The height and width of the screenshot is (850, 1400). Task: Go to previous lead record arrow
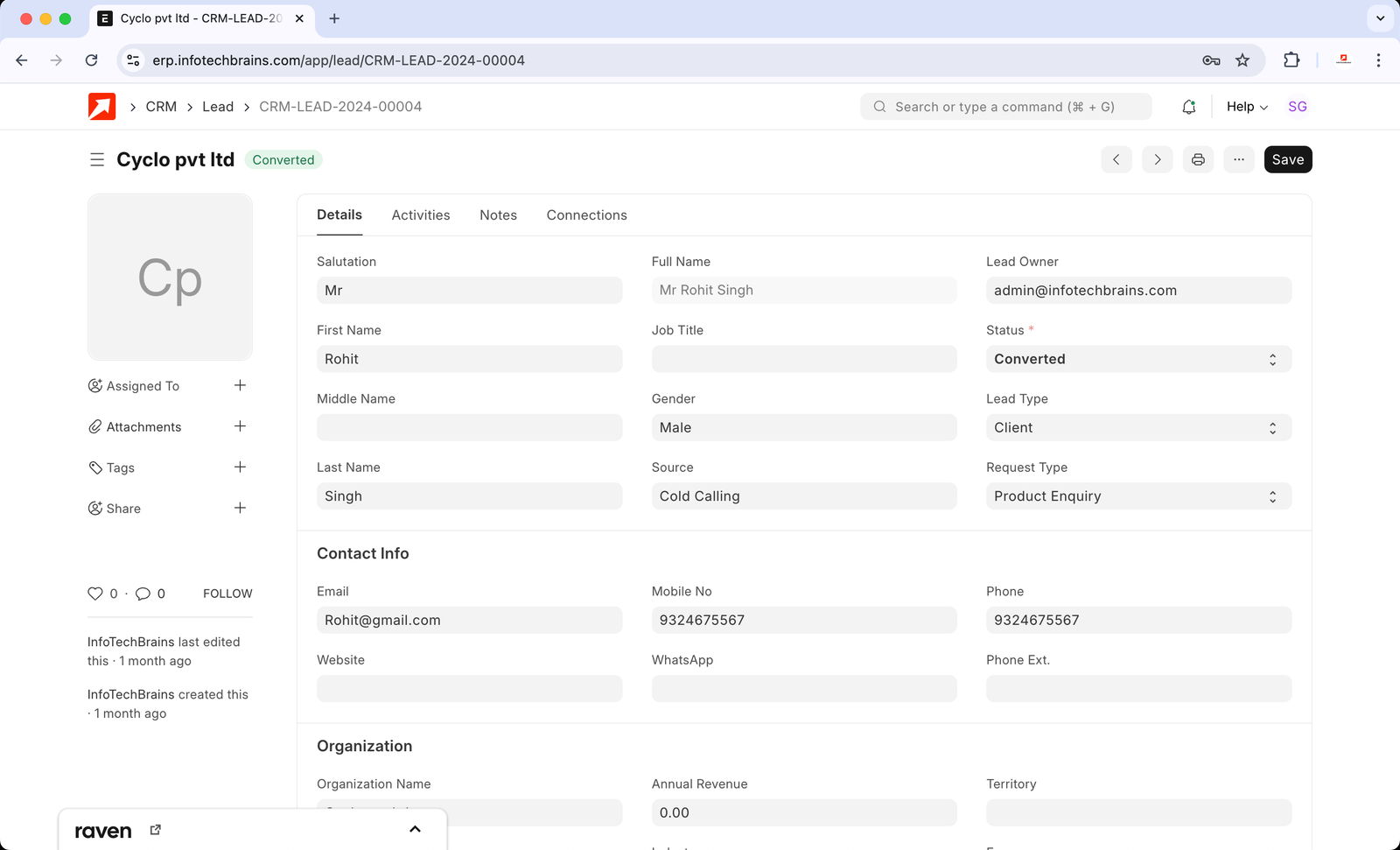1116,159
